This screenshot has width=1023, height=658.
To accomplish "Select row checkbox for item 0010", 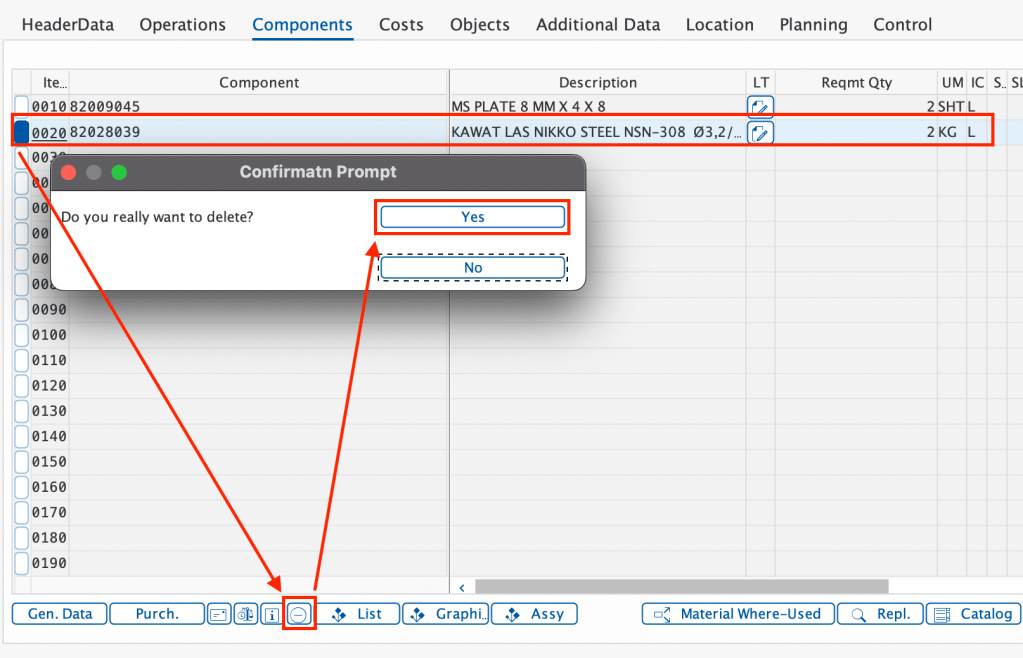I will pos(22,106).
